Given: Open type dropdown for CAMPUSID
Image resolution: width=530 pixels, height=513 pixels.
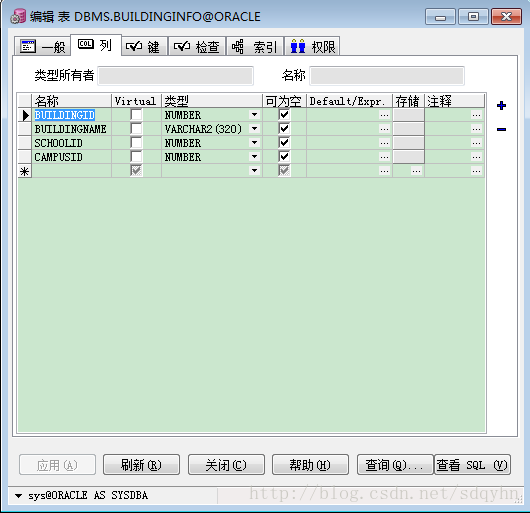Looking at the screenshot, I should click(x=255, y=157).
